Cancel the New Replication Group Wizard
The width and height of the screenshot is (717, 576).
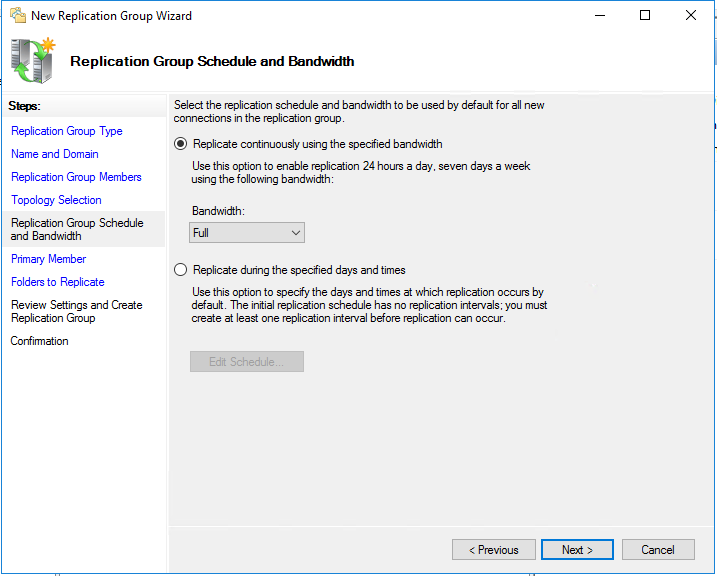[x=657, y=550]
